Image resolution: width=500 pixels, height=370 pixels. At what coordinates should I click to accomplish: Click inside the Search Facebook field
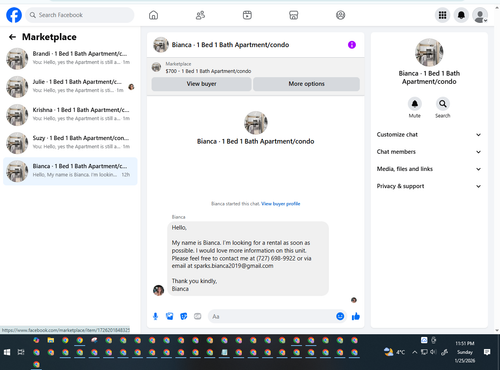pyautogui.click(x=80, y=15)
